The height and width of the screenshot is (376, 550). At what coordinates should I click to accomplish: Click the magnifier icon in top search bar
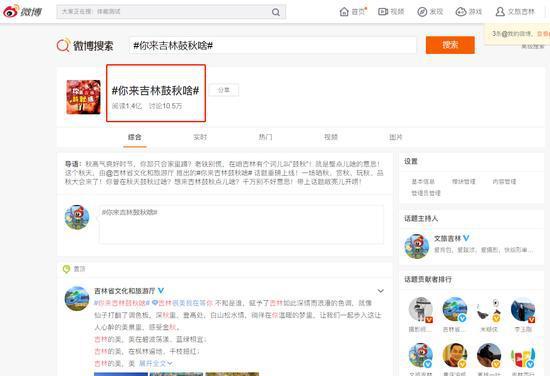276,12
